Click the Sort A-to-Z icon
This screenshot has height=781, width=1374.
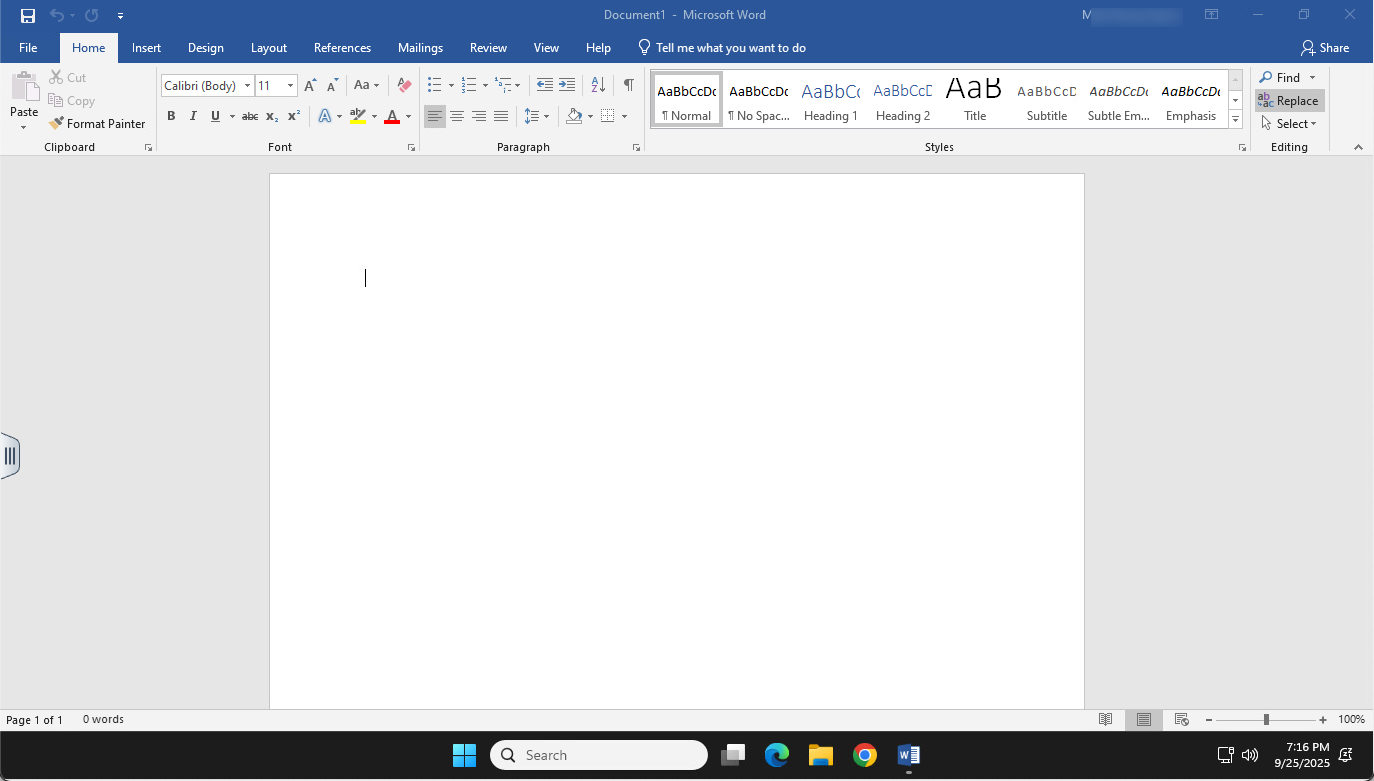598,86
